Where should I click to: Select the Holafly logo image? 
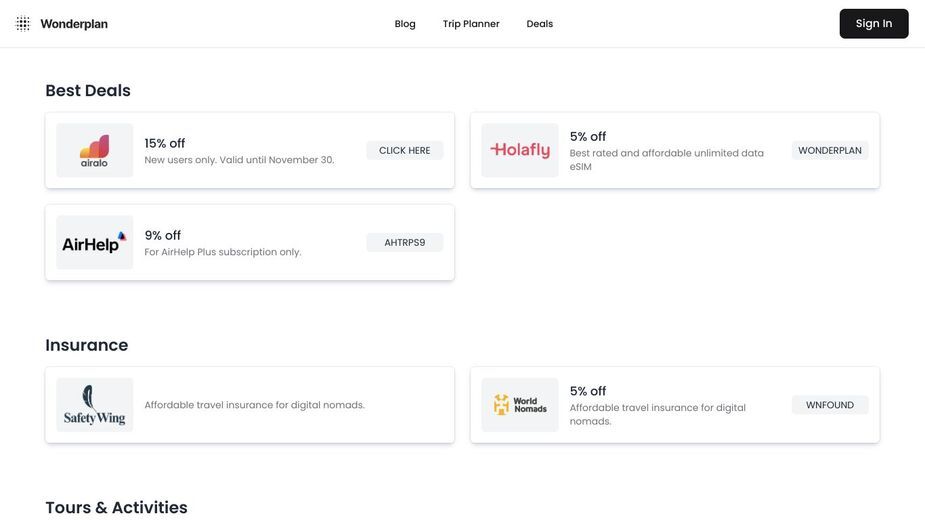520,151
